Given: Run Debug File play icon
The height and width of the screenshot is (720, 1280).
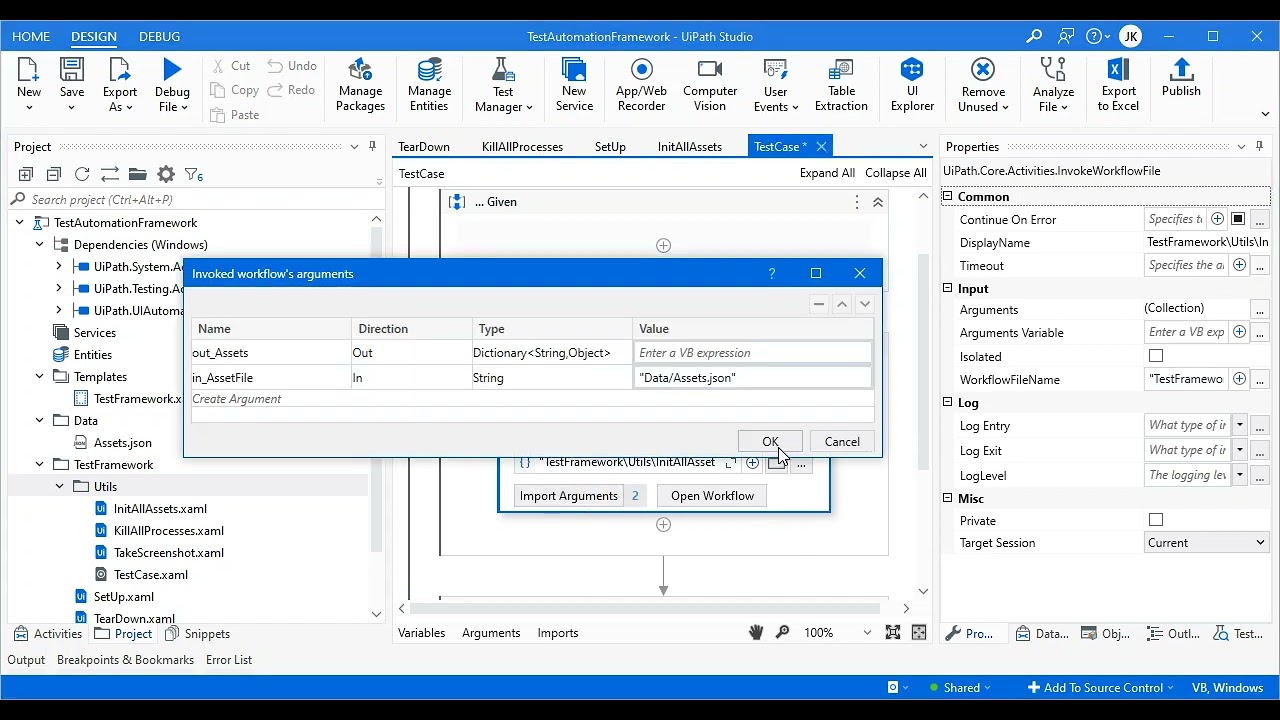Looking at the screenshot, I should pyautogui.click(x=172, y=71).
